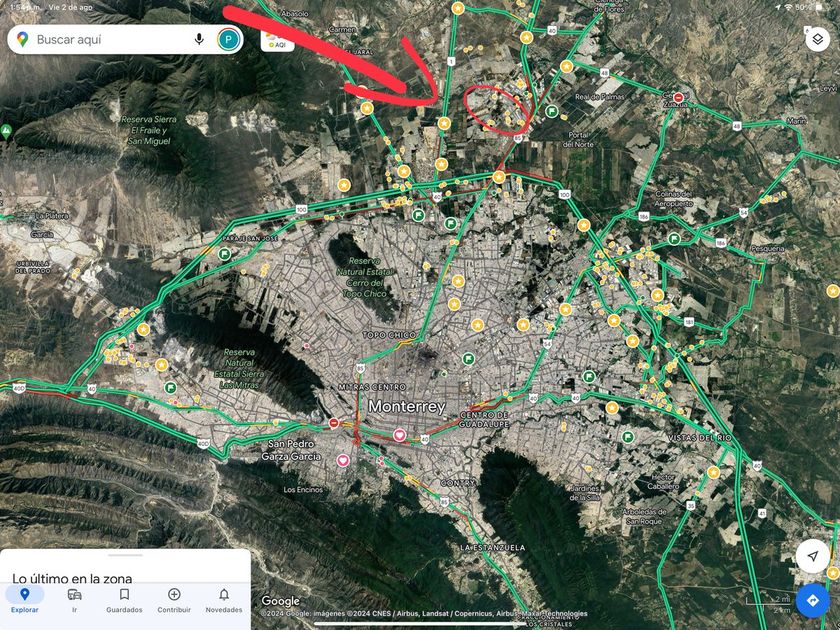Select green flag near Colinas del Aeropuerto
Viewport: 840px width, 630px height.
[x=674, y=239]
